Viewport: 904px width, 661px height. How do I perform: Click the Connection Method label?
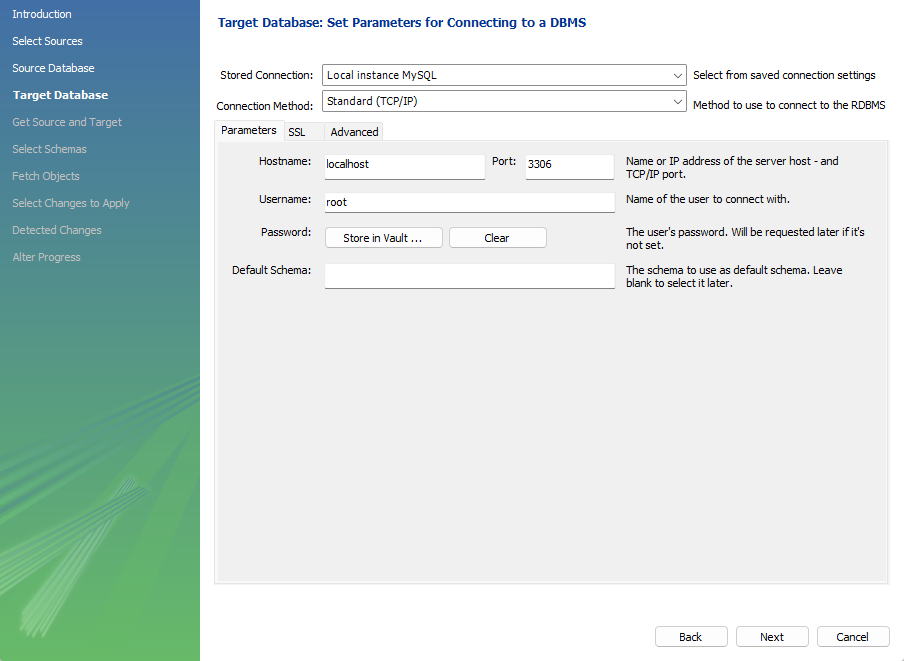(265, 106)
